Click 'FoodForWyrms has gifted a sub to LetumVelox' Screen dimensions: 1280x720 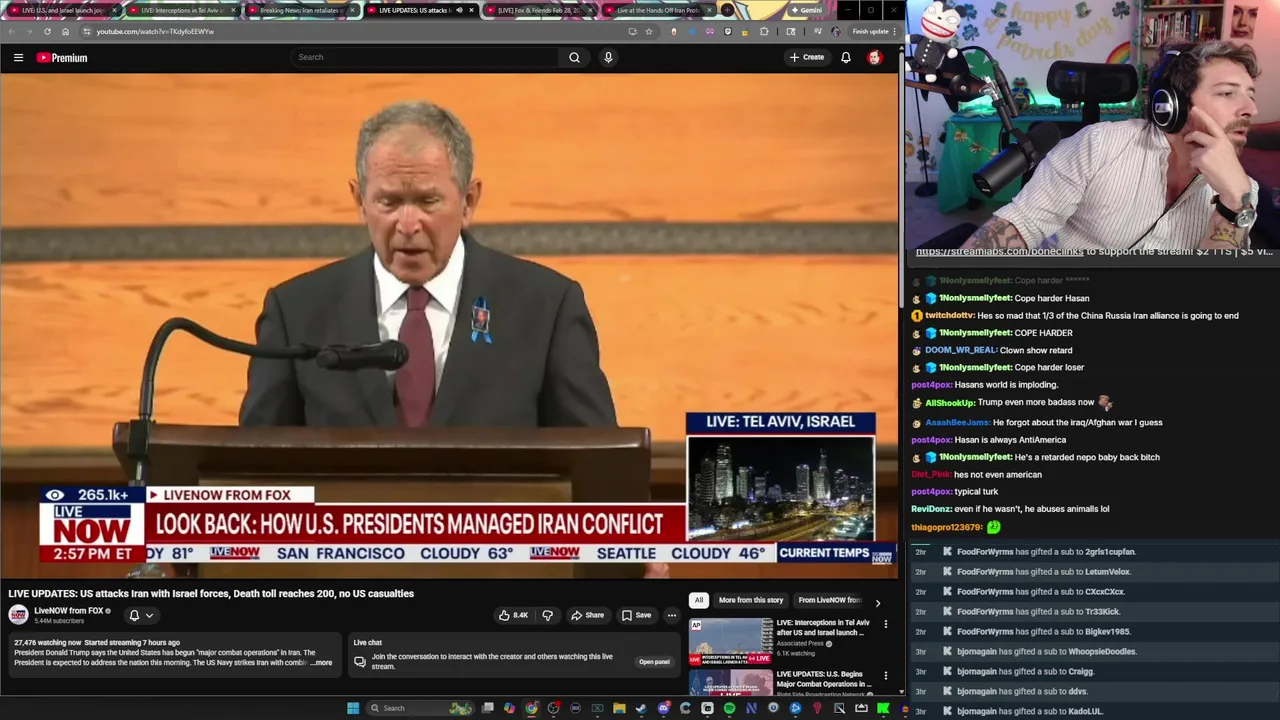pyautogui.click(x=1043, y=572)
